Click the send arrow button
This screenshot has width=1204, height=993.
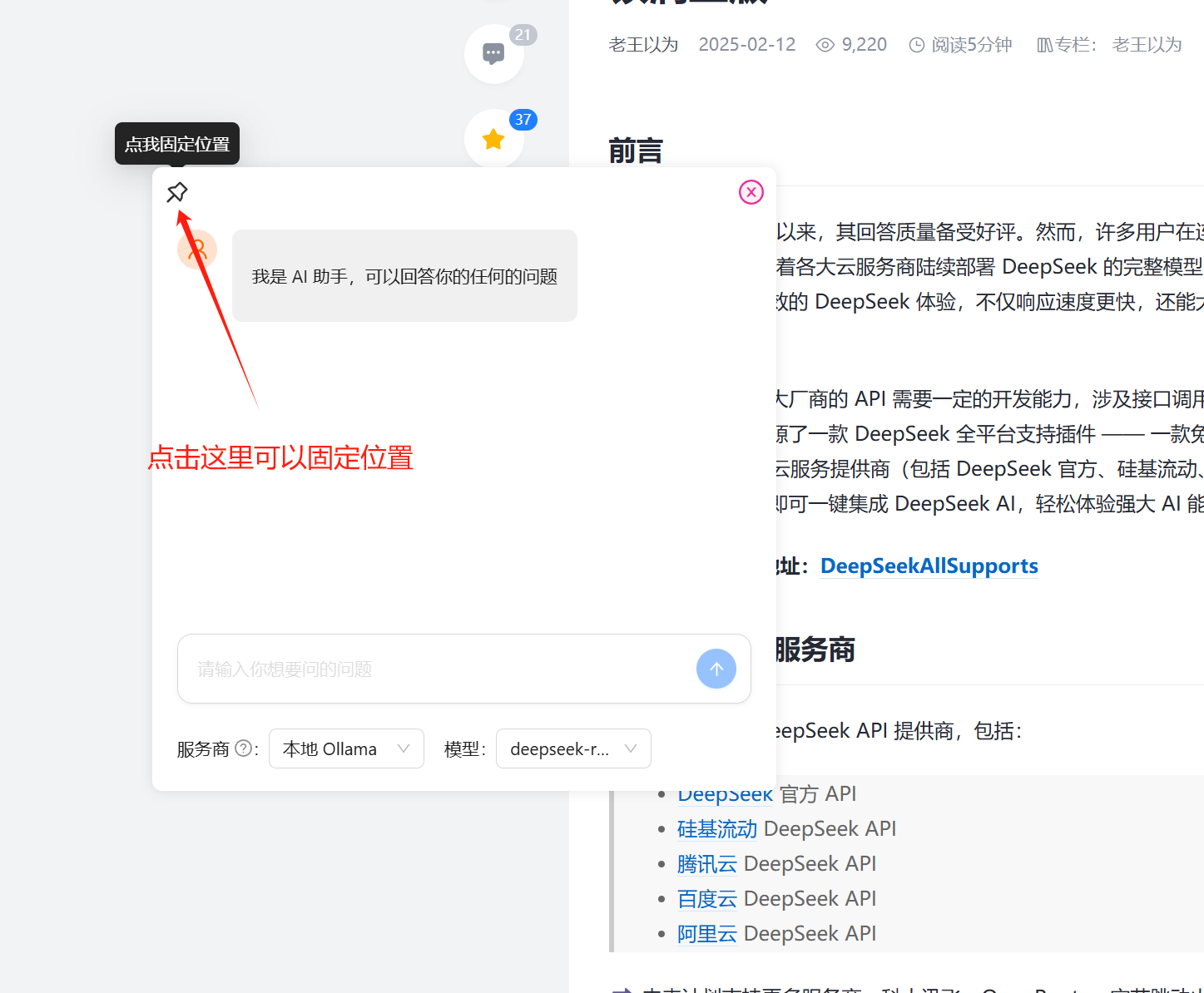tap(716, 669)
